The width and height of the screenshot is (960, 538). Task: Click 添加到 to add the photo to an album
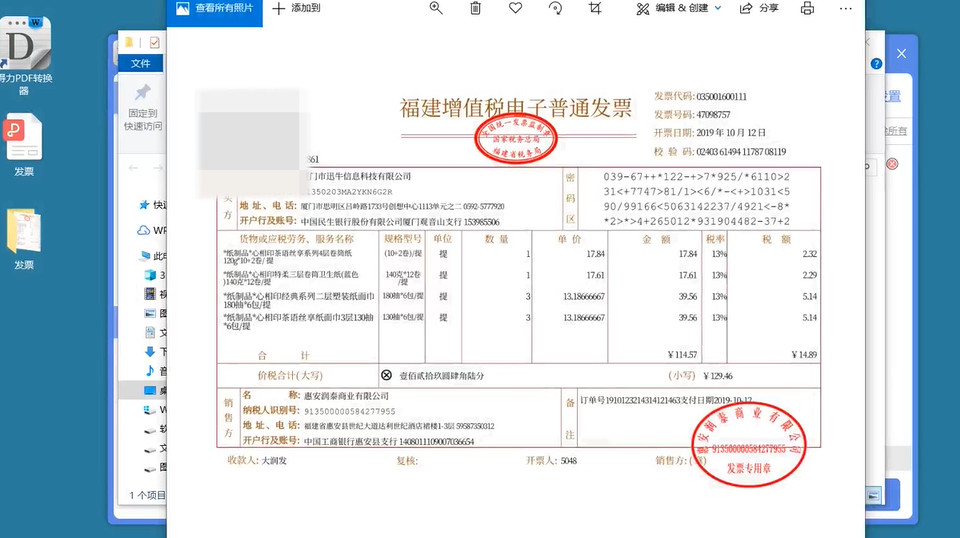296,9
